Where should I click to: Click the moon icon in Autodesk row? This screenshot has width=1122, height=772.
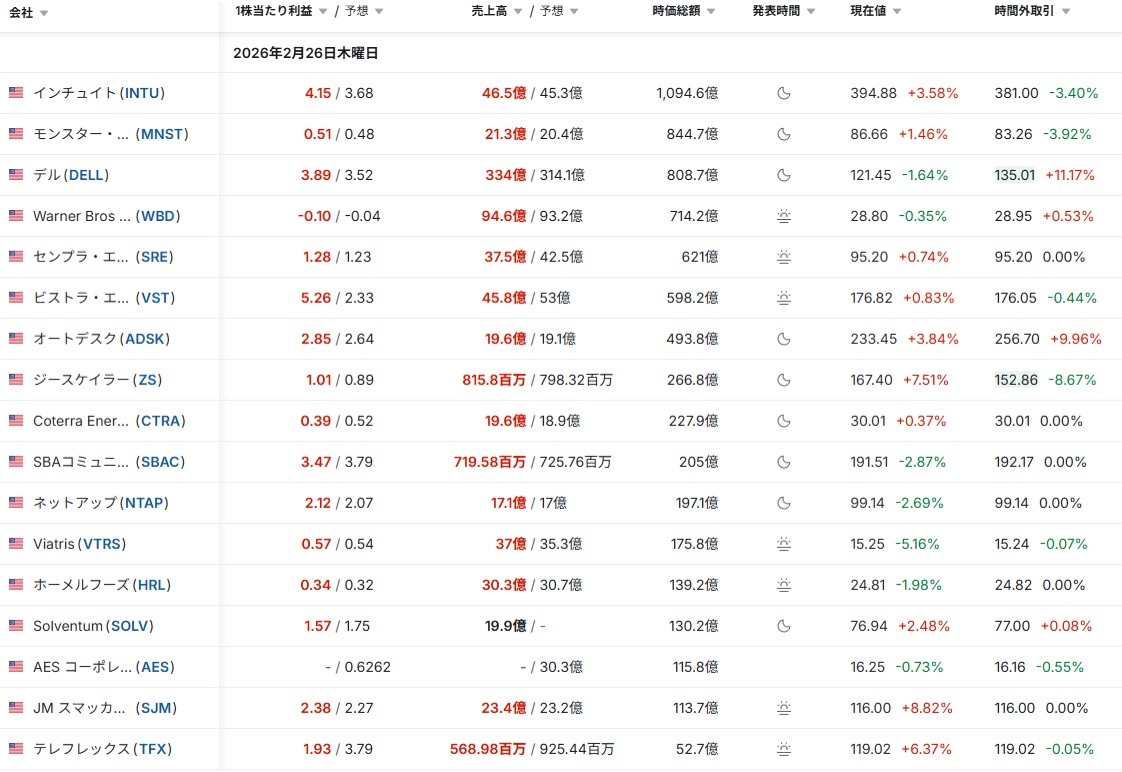(784, 339)
